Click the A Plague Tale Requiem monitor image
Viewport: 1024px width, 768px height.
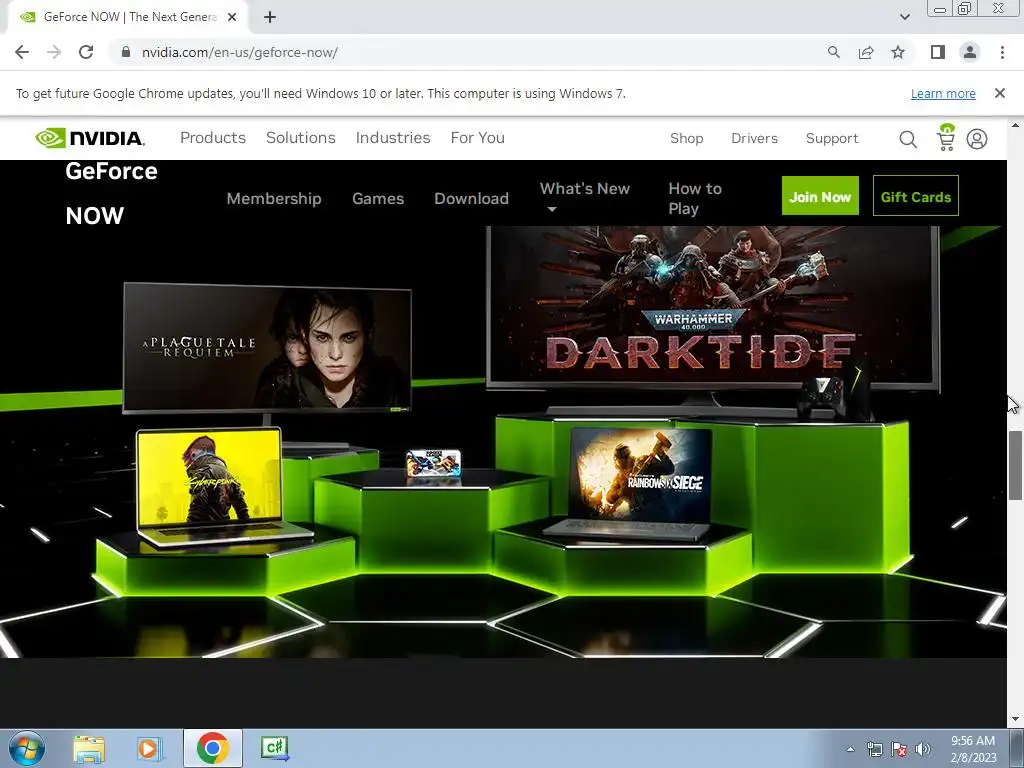tap(267, 348)
